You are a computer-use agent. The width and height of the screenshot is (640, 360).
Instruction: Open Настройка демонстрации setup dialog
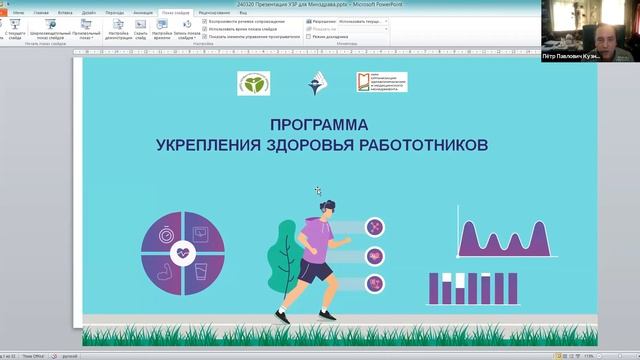(x=118, y=29)
